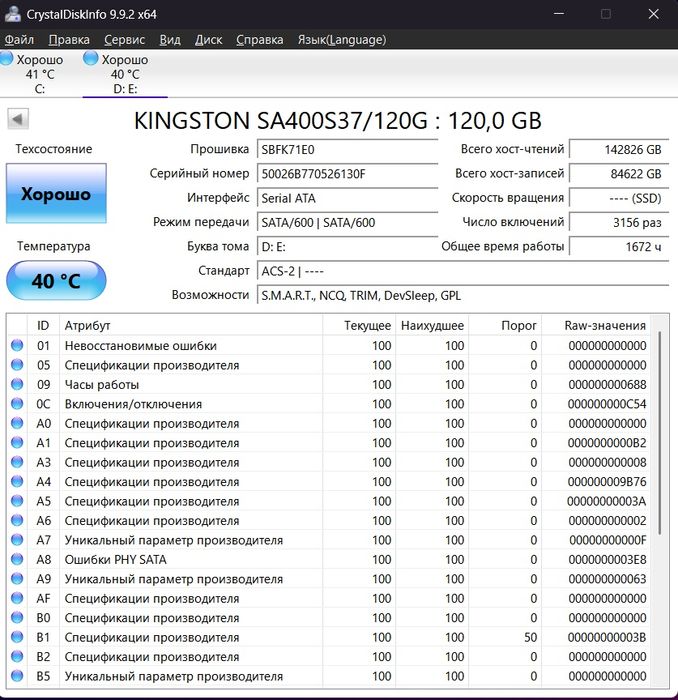Click the CrystalDiskInfo app icon in title bar
Image resolution: width=678 pixels, height=700 pixels.
point(12,13)
